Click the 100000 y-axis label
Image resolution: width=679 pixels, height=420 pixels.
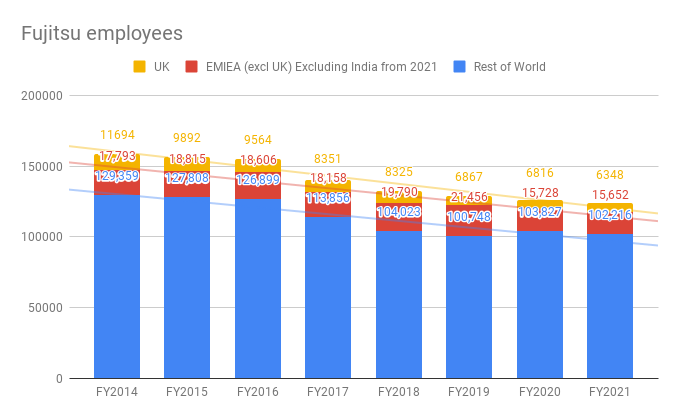(x=42, y=237)
